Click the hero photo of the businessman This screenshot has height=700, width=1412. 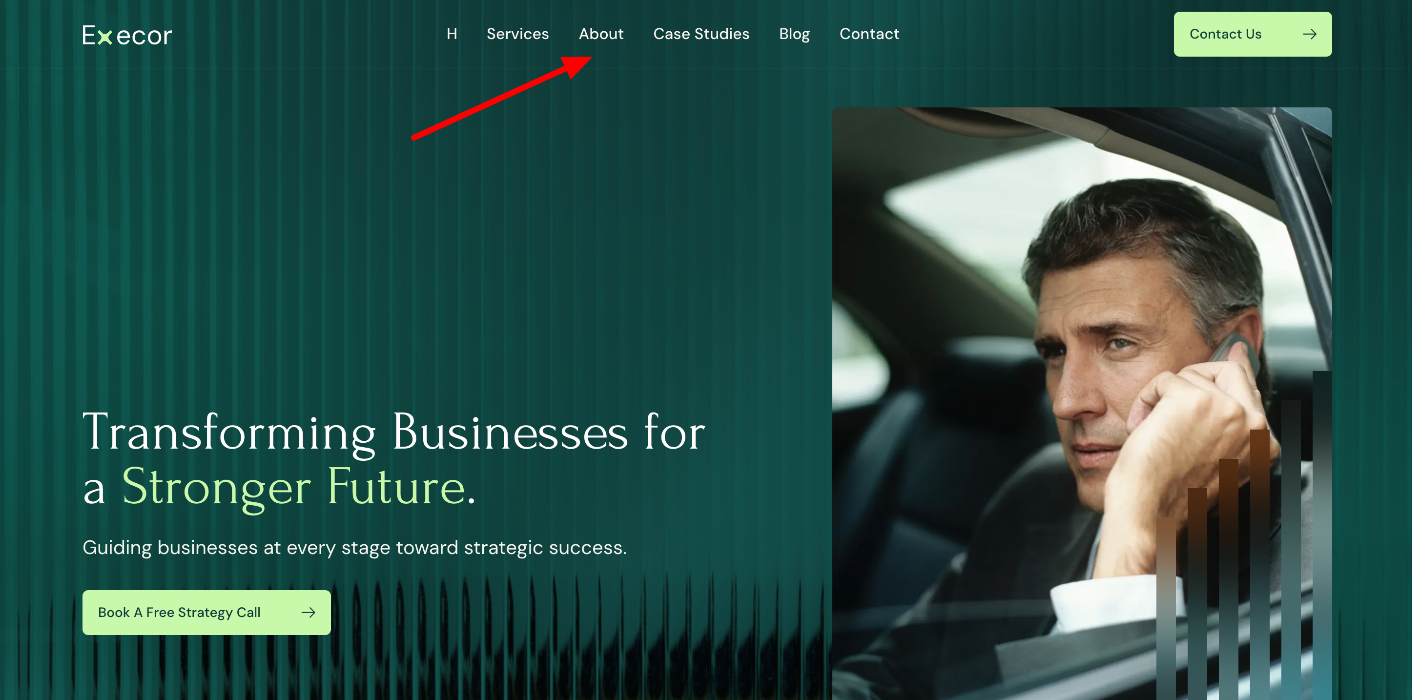pyautogui.click(x=1082, y=403)
